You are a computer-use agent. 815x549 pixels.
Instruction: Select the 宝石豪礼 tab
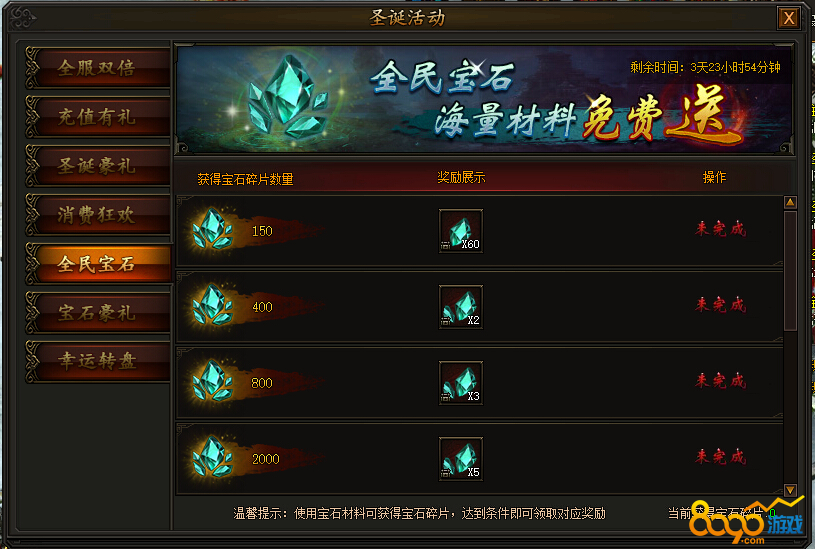pos(98,313)
